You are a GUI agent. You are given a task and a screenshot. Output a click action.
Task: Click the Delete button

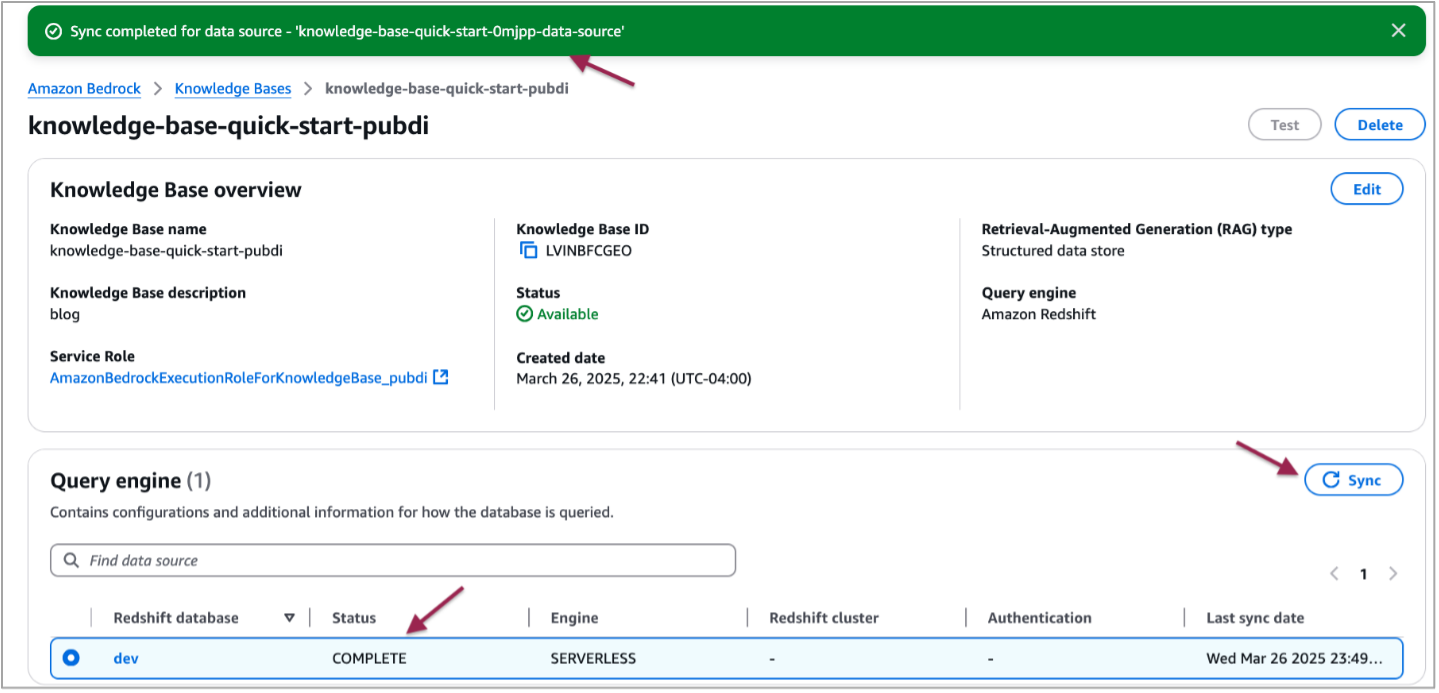(x=1379, y=125)
